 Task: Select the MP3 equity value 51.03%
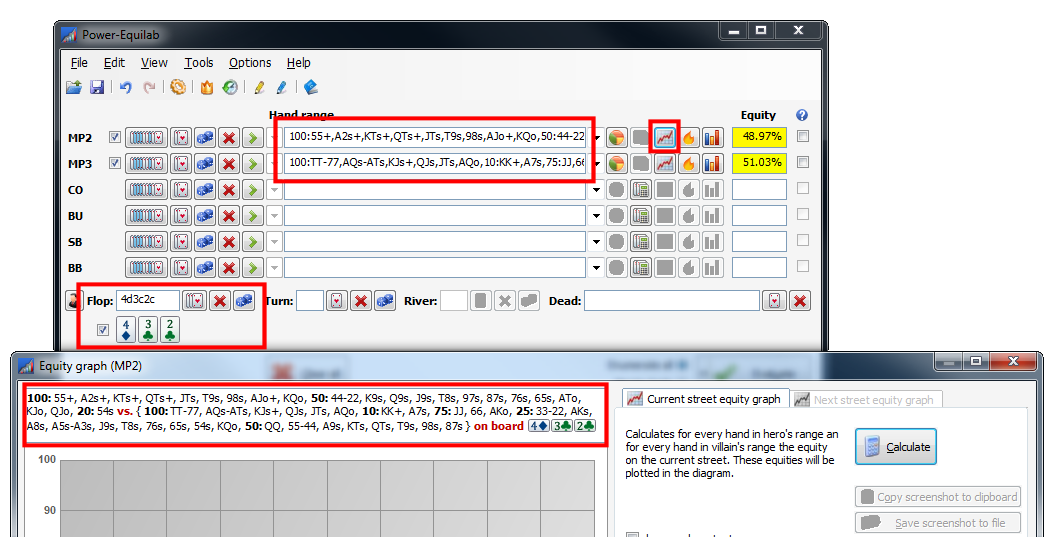pyautogui.click(x=759, y=163)
